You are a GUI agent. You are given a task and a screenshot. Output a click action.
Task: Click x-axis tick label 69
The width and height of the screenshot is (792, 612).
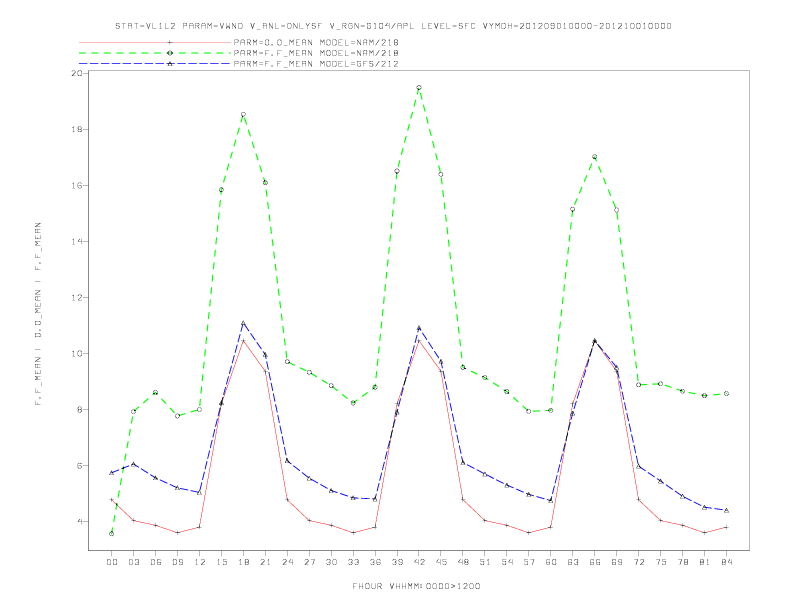[x=617, y=562]
